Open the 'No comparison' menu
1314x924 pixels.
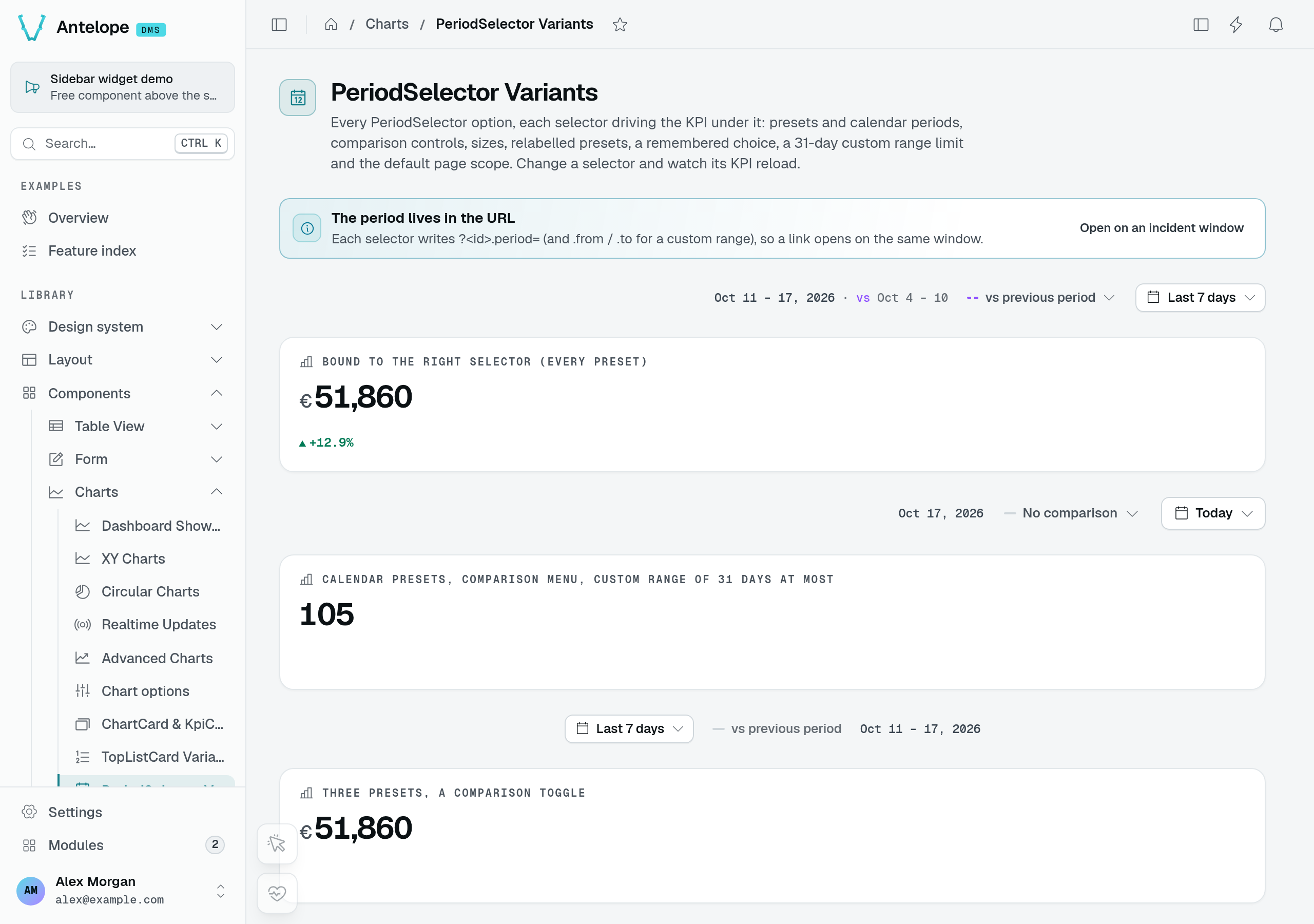click(1071, 513)
